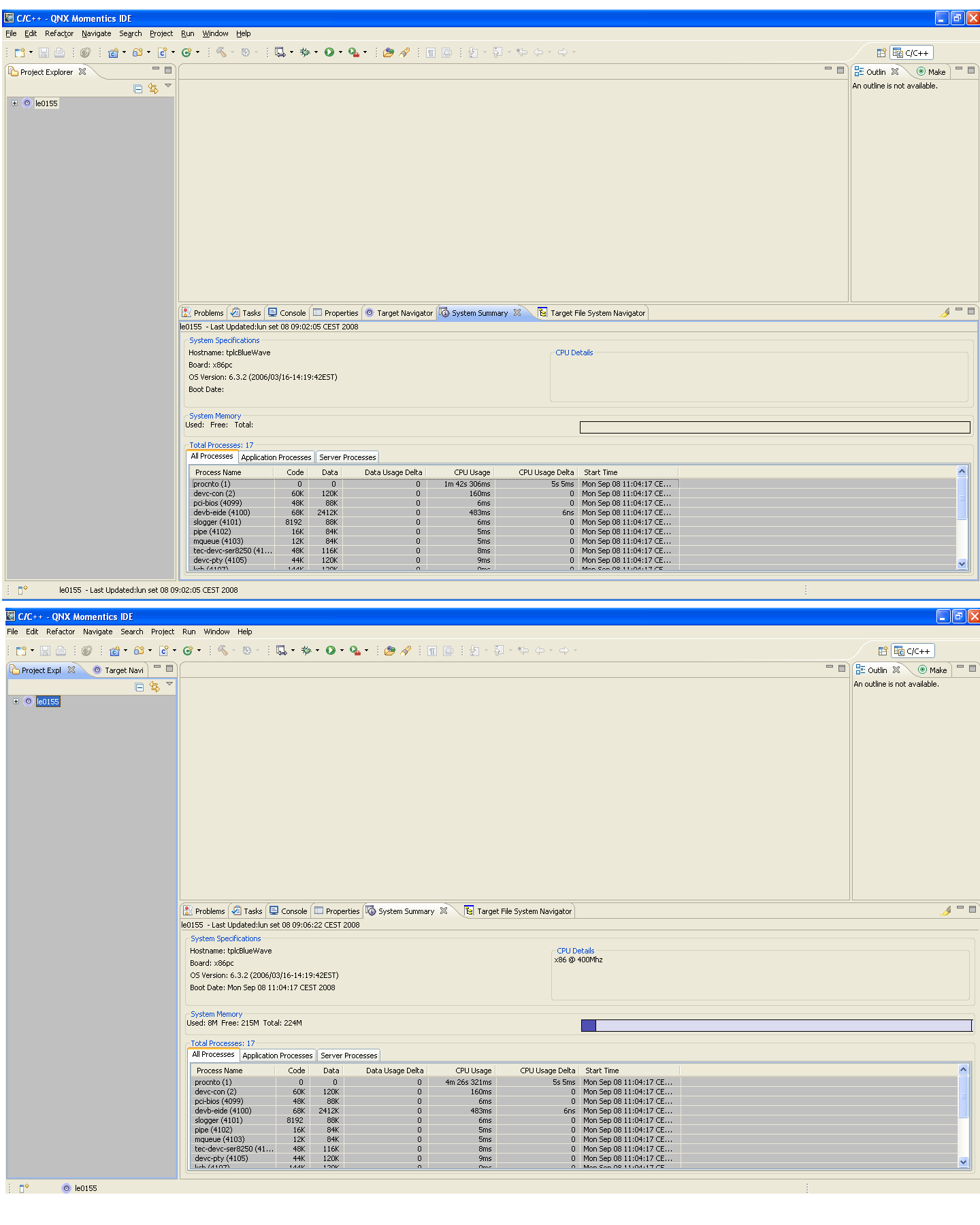Click the New C/C++ Project icon in the lower toolbar
980x1225 pixels.
114,651
